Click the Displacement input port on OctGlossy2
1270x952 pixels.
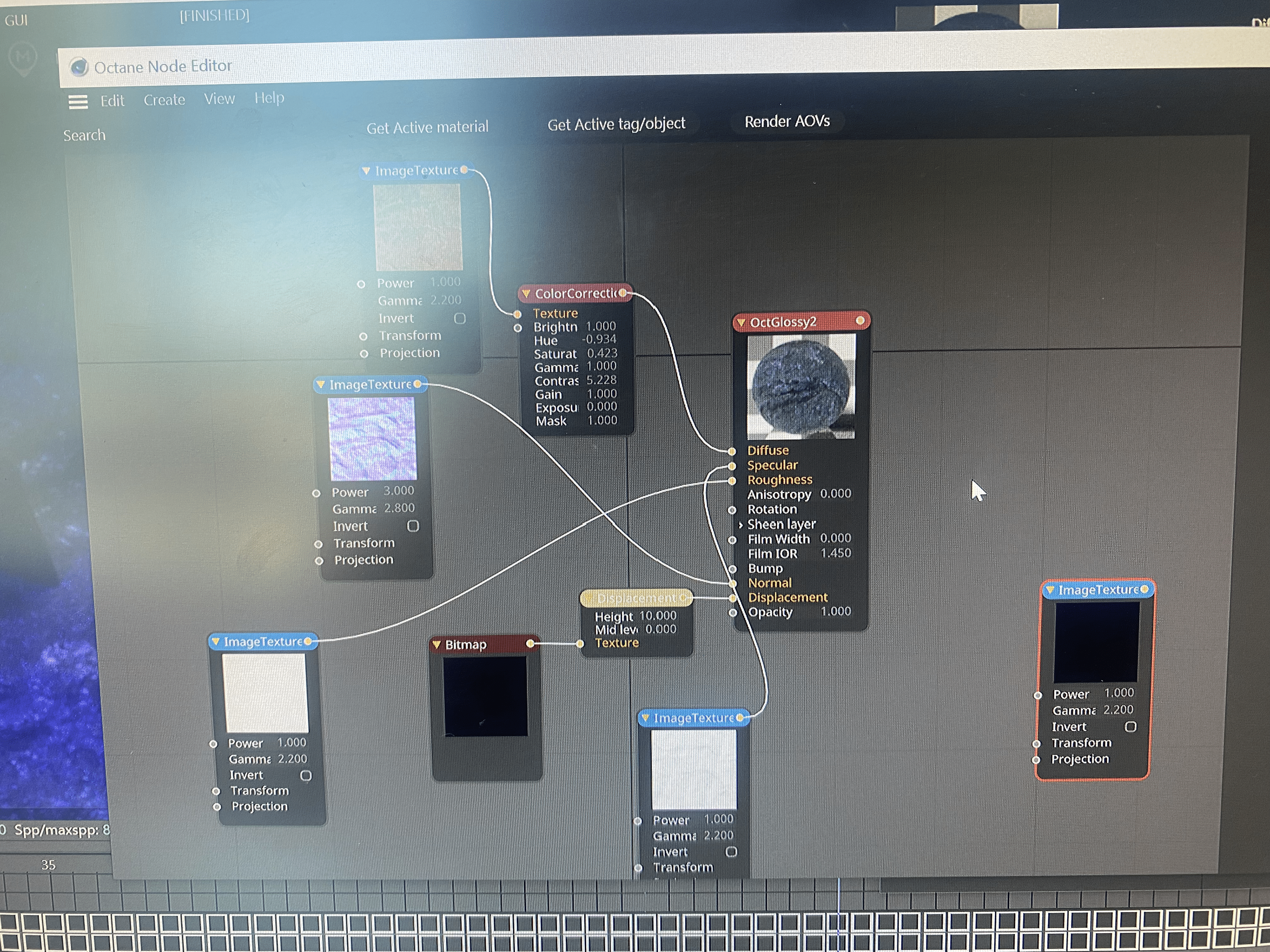tap(733, 598)
